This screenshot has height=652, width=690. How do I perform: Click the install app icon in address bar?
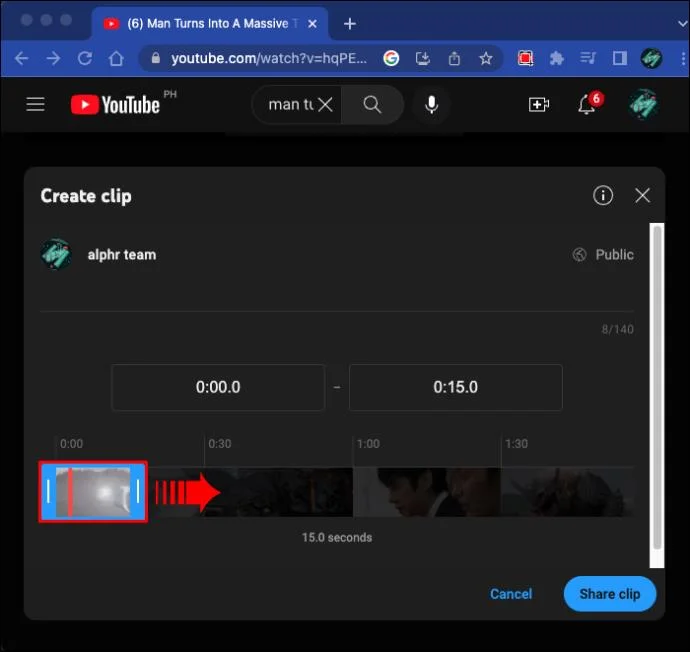click(422, 58)
